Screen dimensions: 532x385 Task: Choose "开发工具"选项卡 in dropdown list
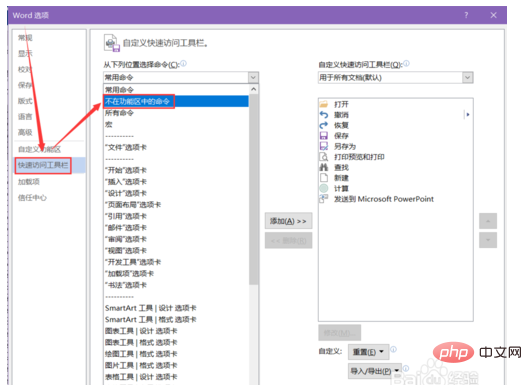pos(176,262)
